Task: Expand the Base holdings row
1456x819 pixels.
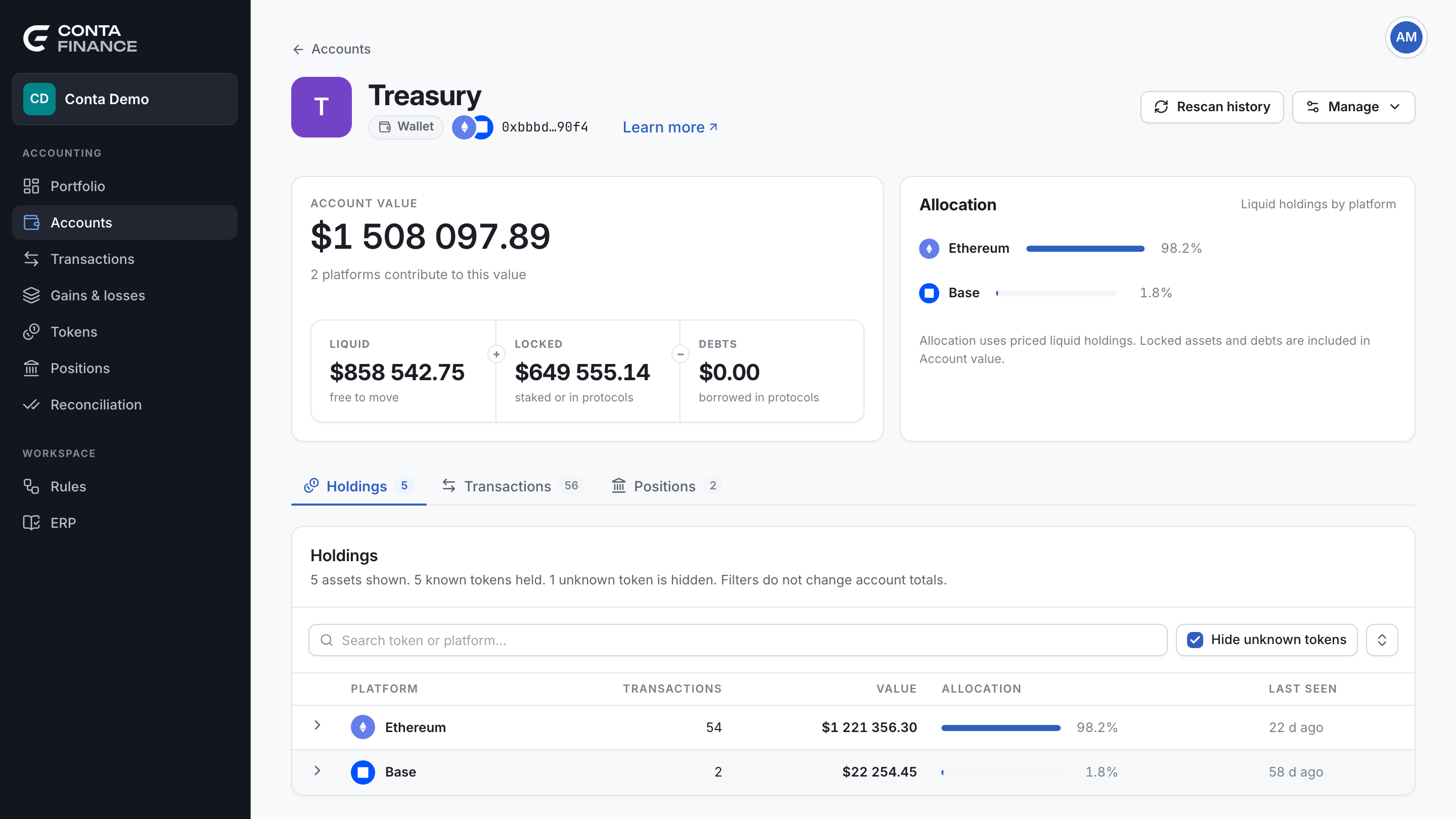Action: (317, 771)
